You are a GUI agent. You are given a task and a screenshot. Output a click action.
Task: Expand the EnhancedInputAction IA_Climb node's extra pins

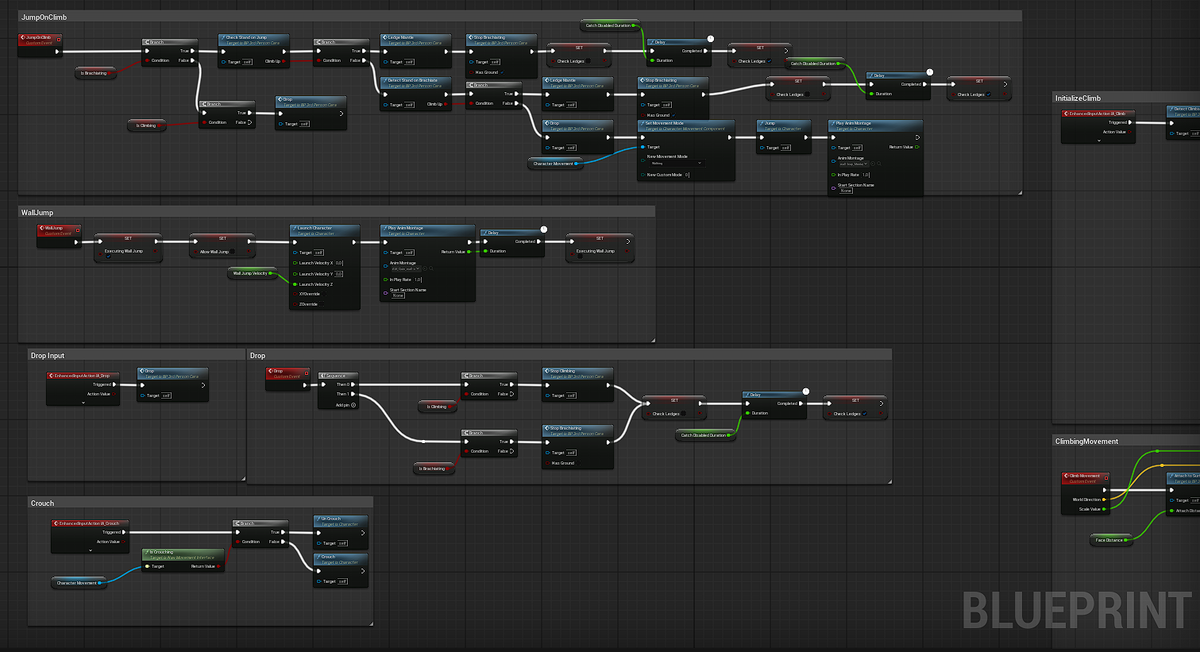click(1100, 139)
